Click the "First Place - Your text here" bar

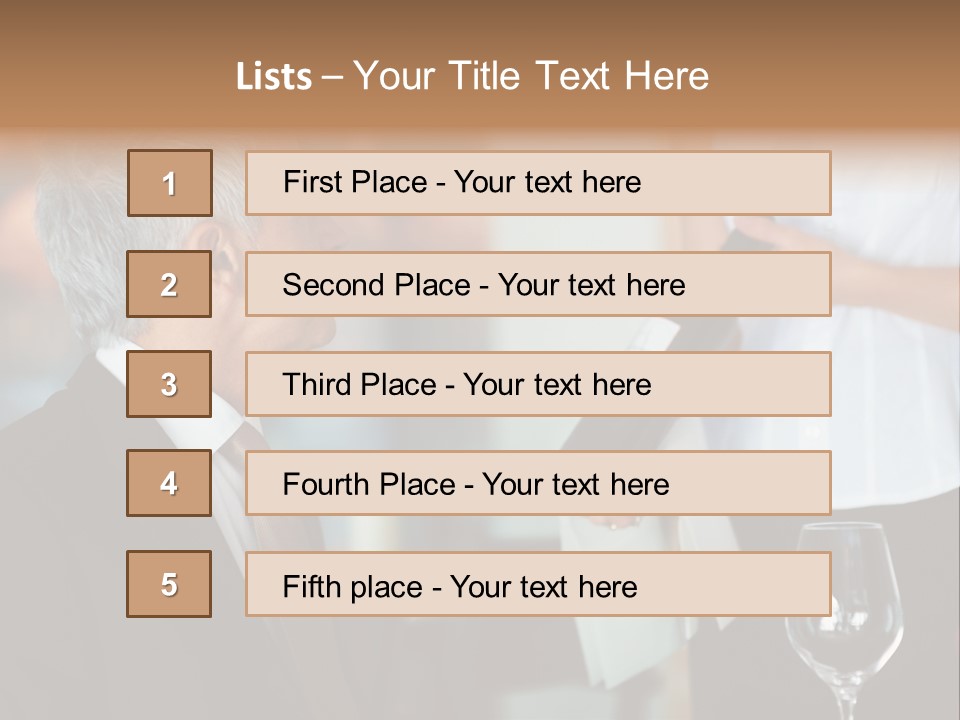538,183
